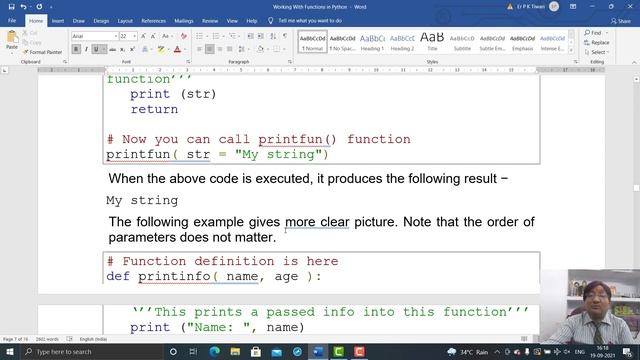
Task: Open the File tab
Action: [x=12, y=21]
